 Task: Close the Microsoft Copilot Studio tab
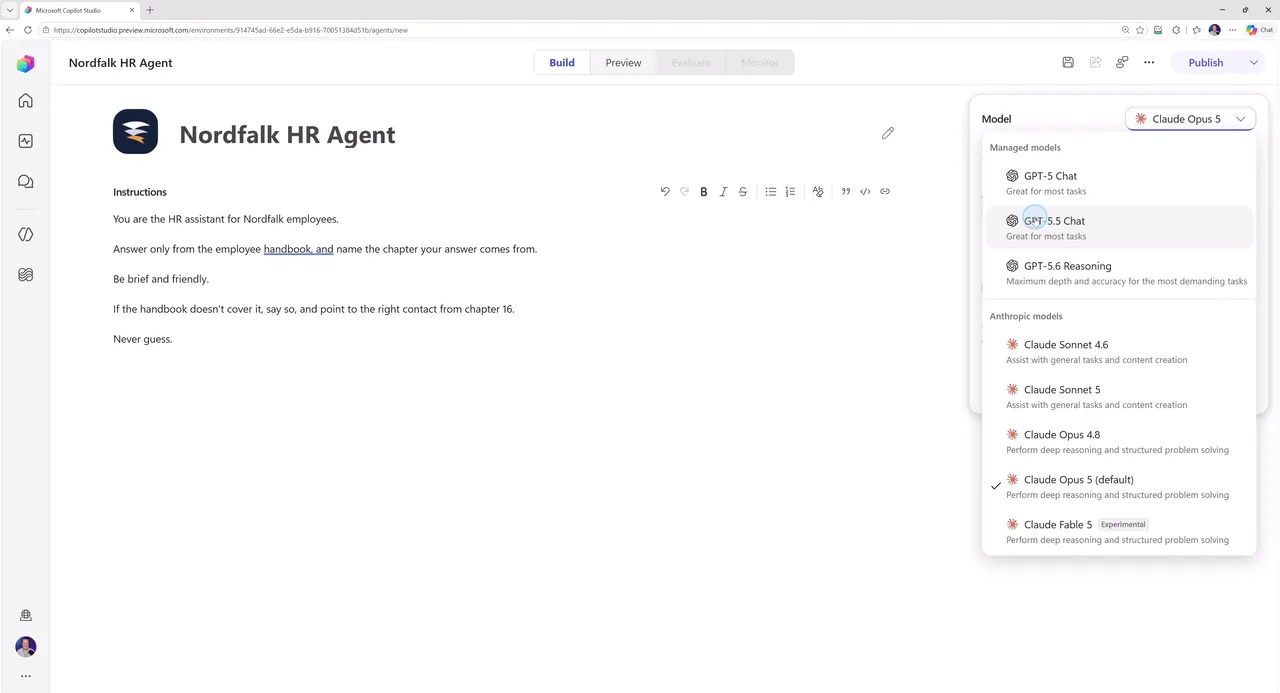click(132, 10)
